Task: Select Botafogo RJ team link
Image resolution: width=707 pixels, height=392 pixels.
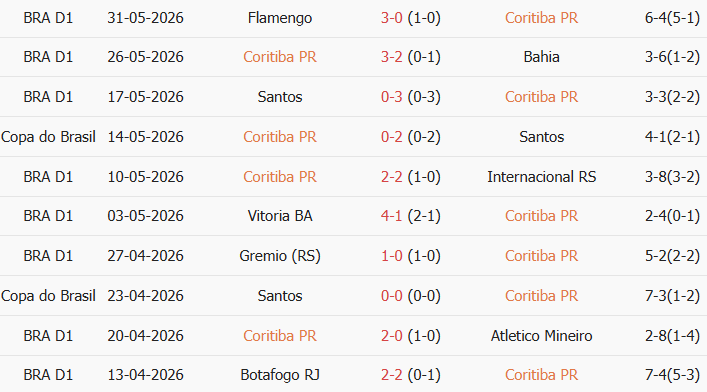Action: click(x=280, y=375)
